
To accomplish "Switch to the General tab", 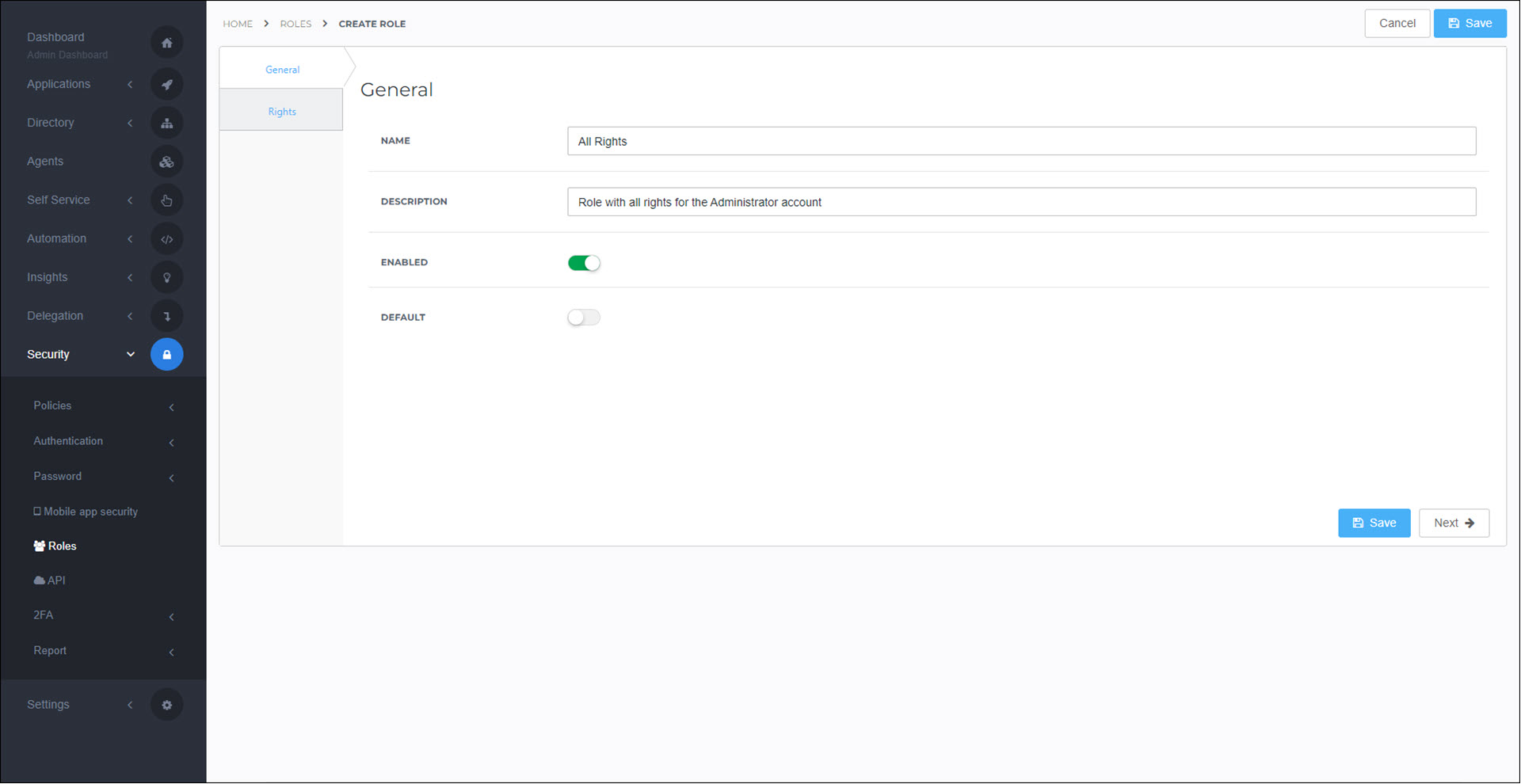I will tap(282, 70).
